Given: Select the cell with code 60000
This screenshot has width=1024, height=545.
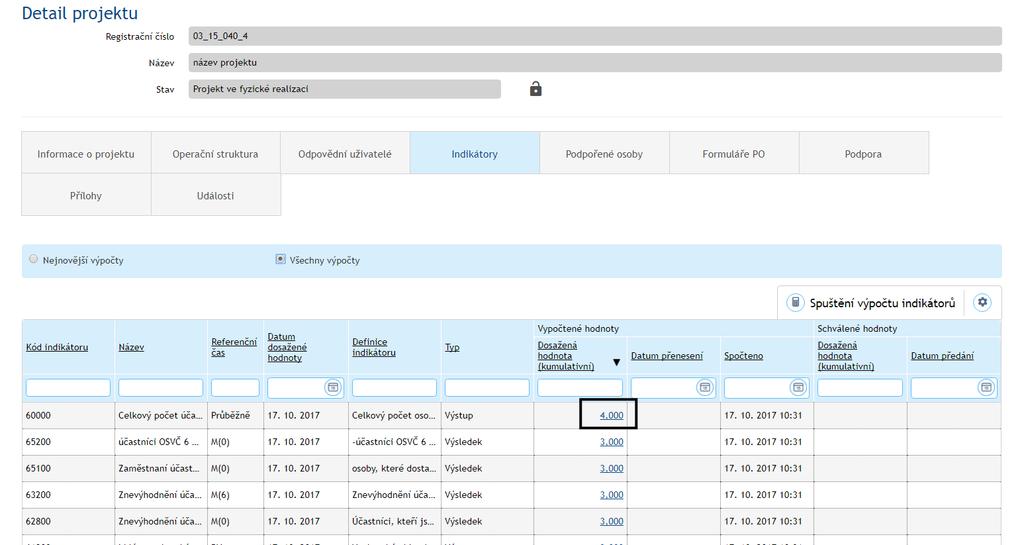Looking at the screenshot, I should [x=69, y=415].
